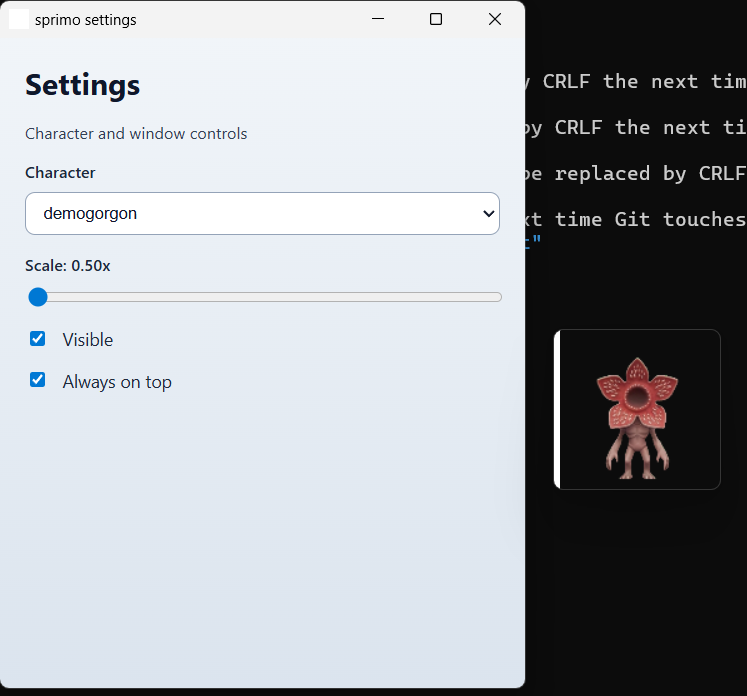Click the "Settings" heading
Viewport: 747px width, 696px height.
pos(82,85)
